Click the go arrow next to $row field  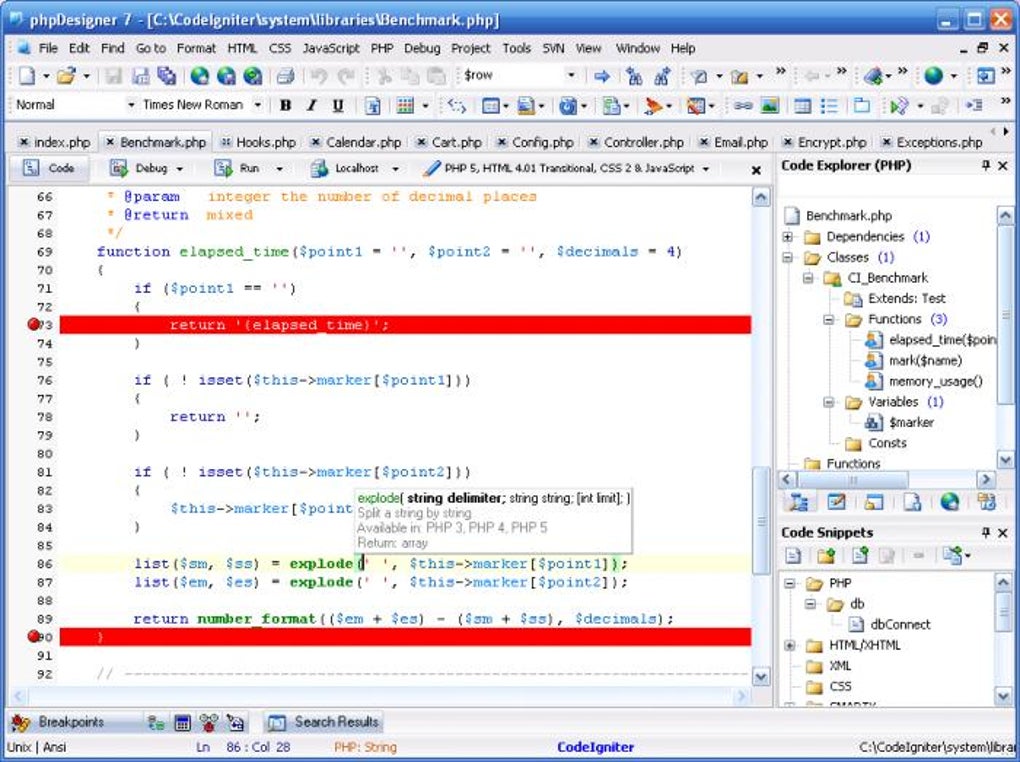coord(602,76)
